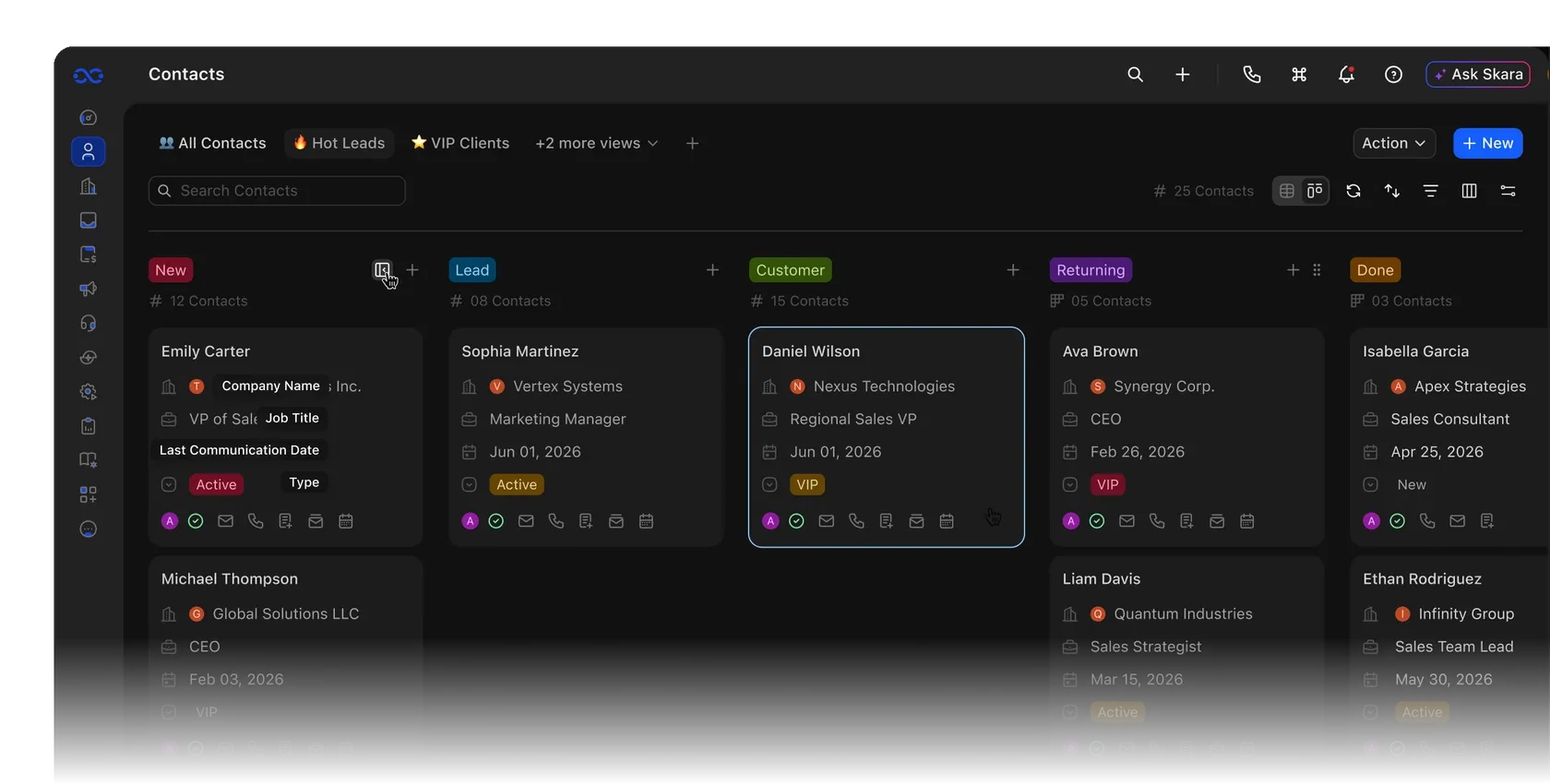1550x784 pixels.
Task: Click the phone dialer icon in top bar
Action: [1252, 75]
